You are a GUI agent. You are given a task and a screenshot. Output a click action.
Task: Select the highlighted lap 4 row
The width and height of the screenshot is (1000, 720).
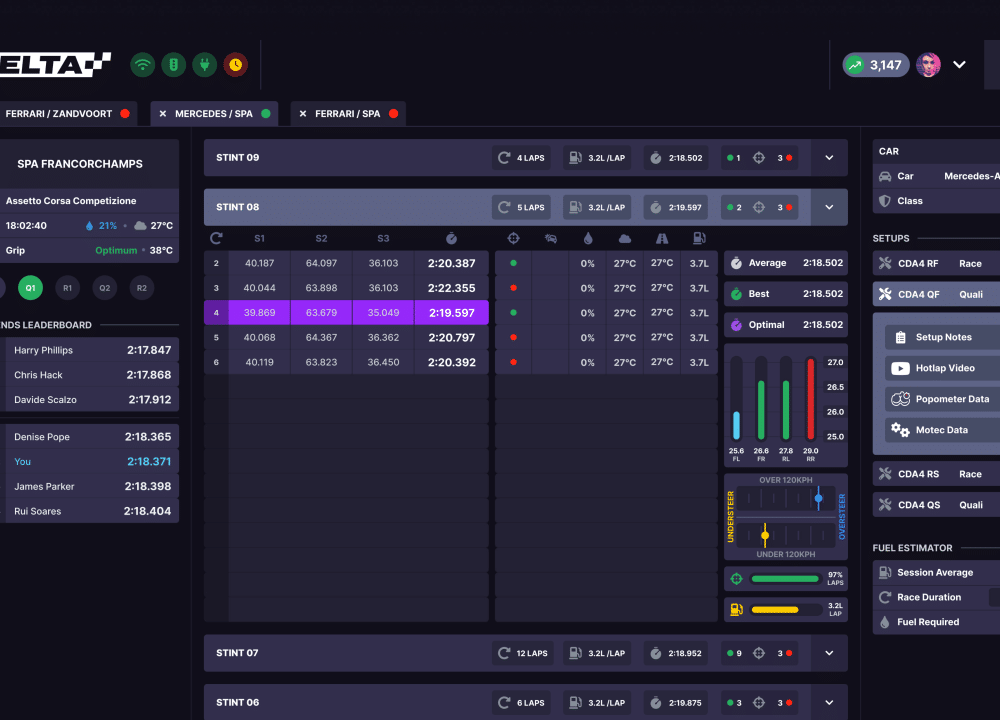tap(346, 312)
